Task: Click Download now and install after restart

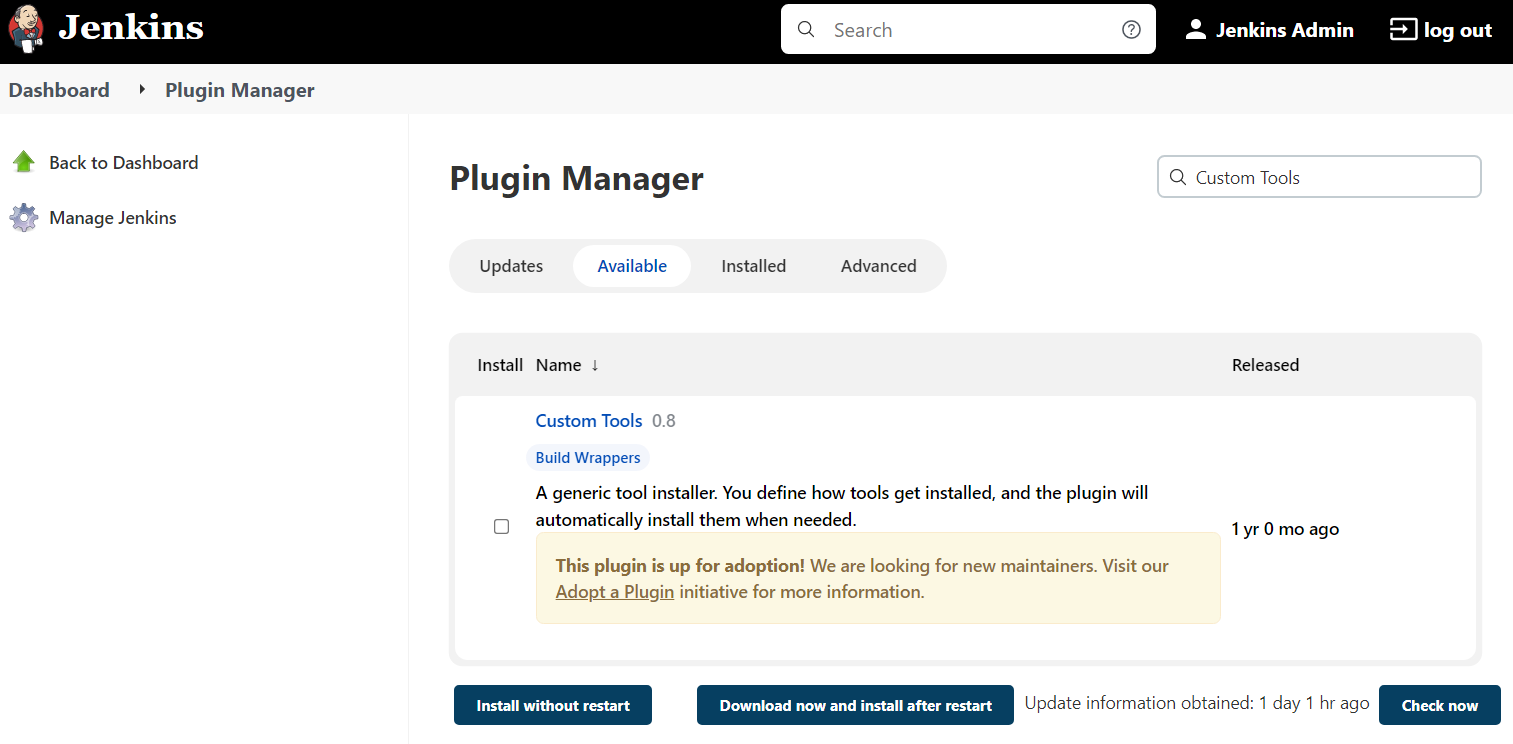Action: click(x=856, y=705)
